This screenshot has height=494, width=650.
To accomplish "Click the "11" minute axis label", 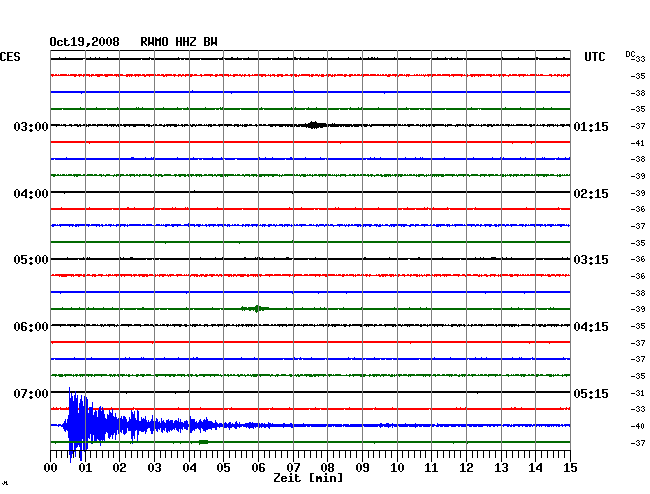I will coord(432,468).
